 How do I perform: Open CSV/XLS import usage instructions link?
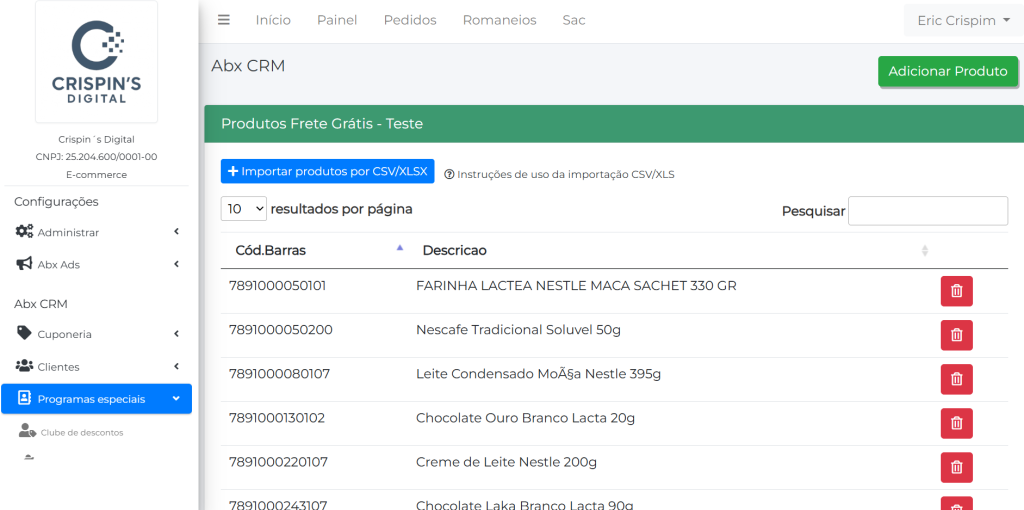click(x=565, y=174)
